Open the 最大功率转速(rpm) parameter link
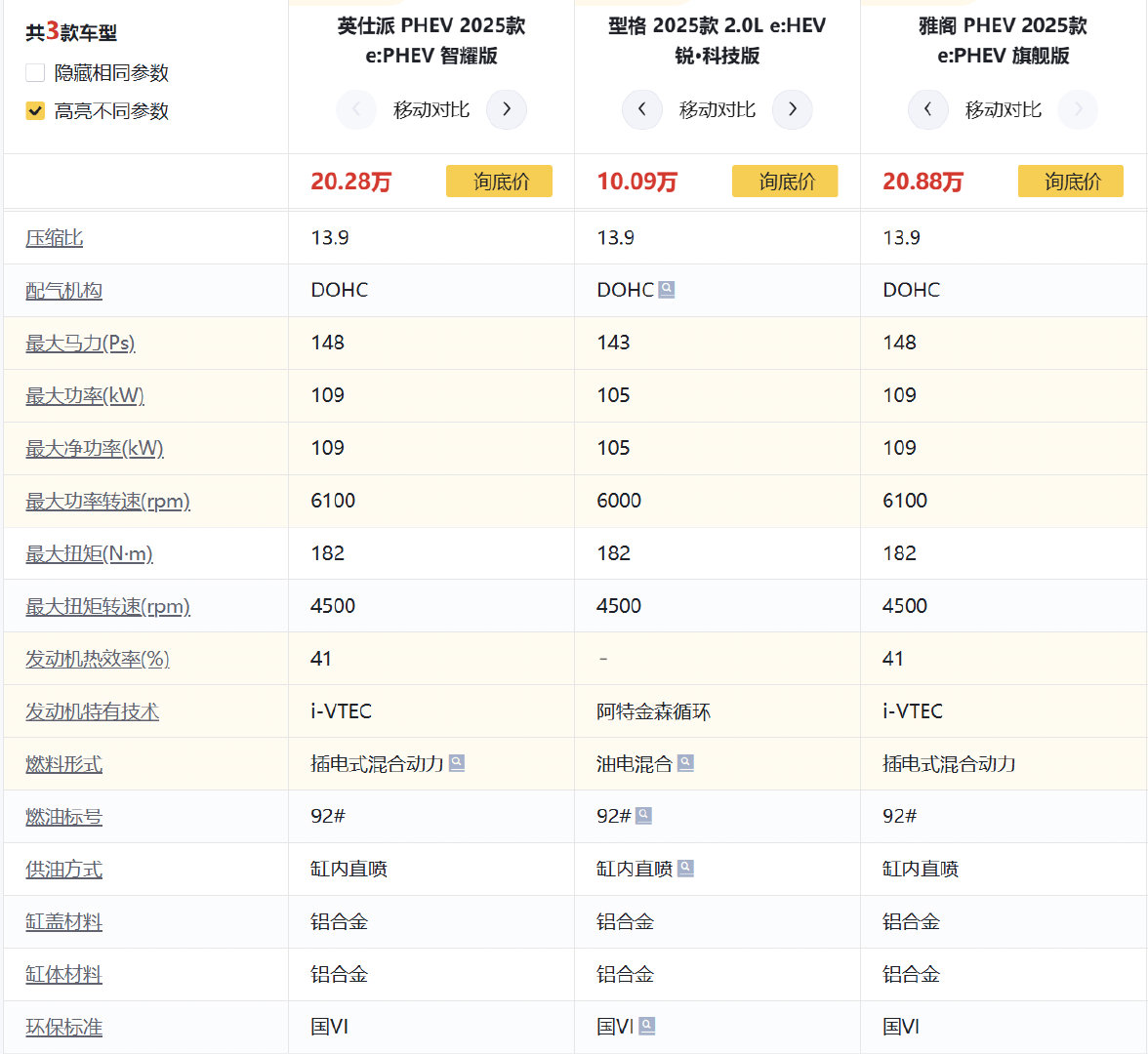1148x1054 pixels. [107, 502]
